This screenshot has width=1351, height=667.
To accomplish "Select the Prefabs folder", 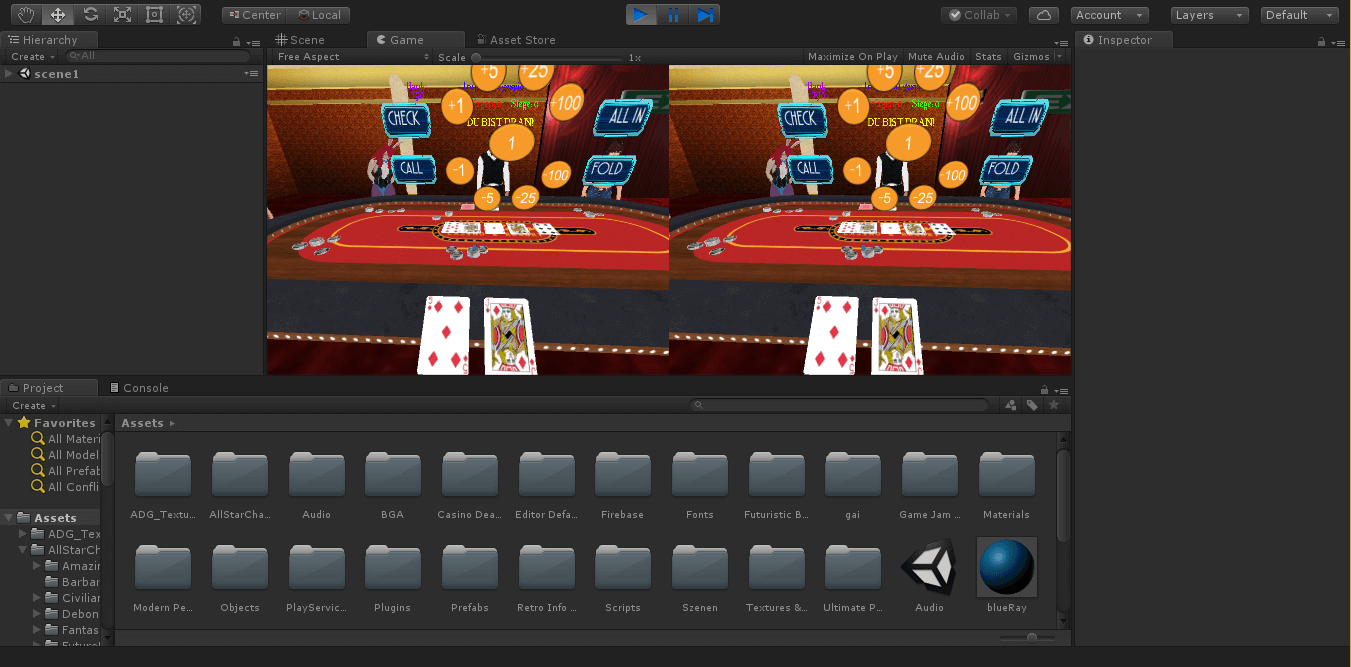I will (469, 576).
